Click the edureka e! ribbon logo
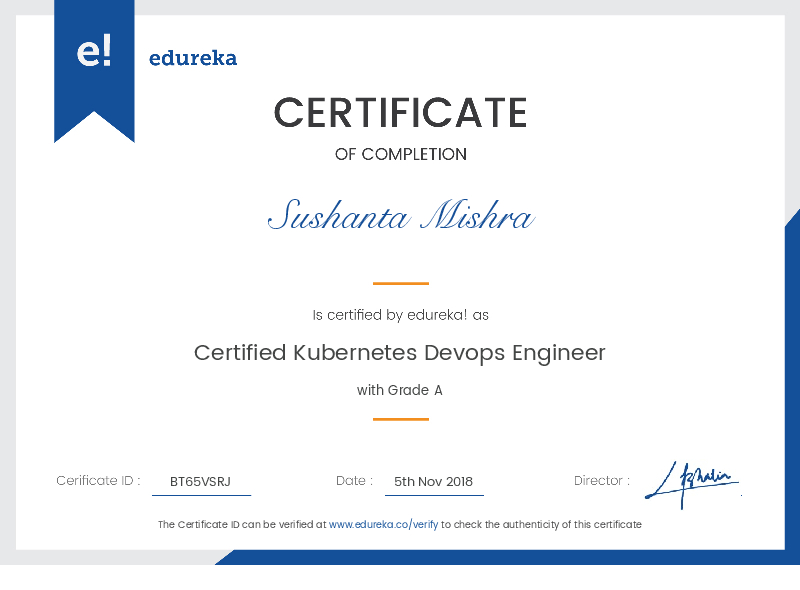Image resolution: width=800 pixels, height=590 pixels. [x=94, y=71]
